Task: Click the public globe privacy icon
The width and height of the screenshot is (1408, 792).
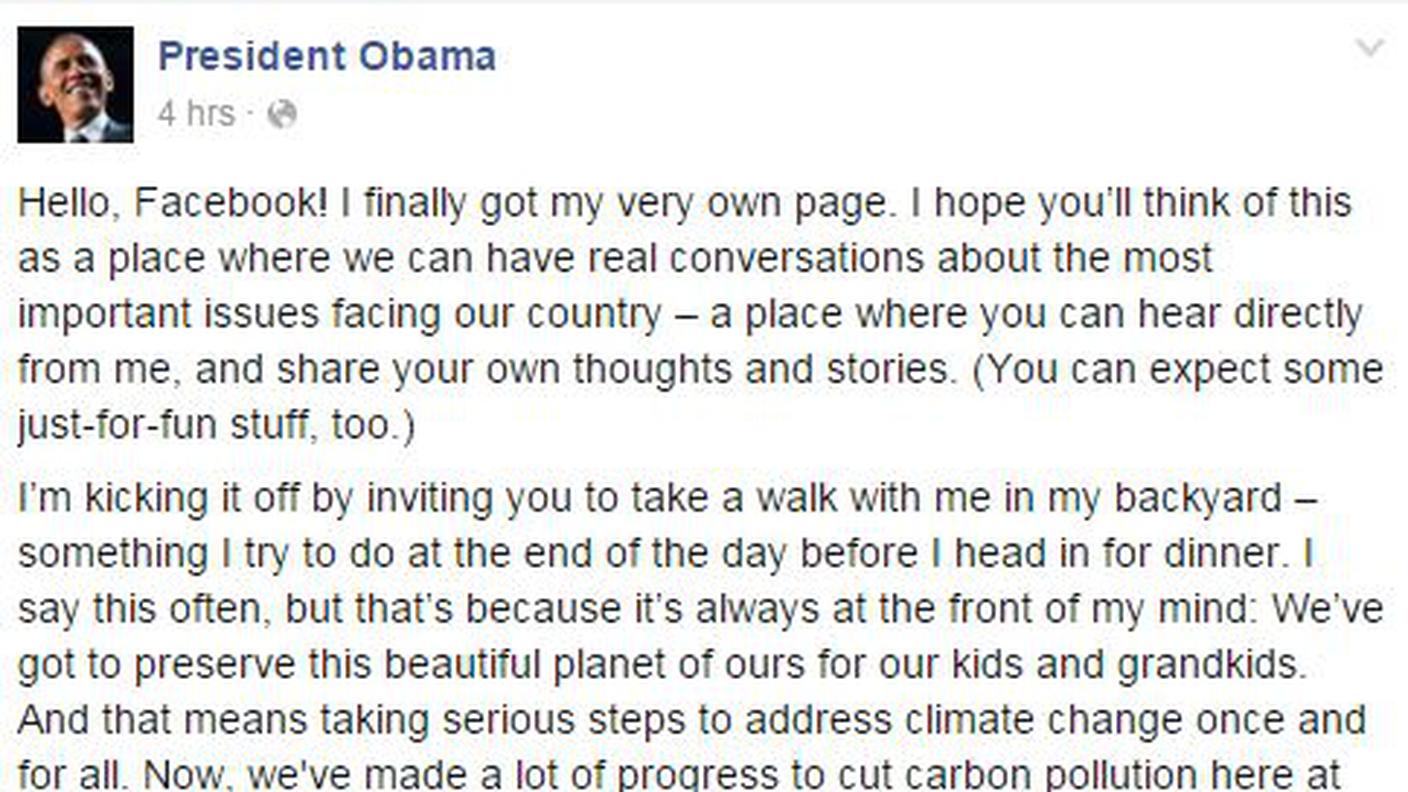Action: point(282,115)
